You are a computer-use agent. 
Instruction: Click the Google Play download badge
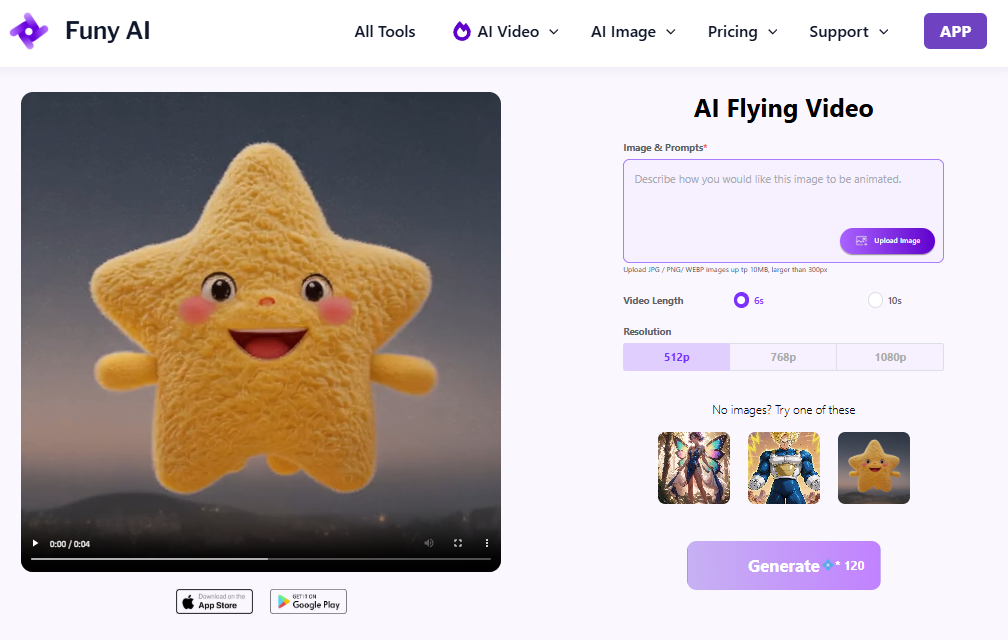[x=308, y=601]
